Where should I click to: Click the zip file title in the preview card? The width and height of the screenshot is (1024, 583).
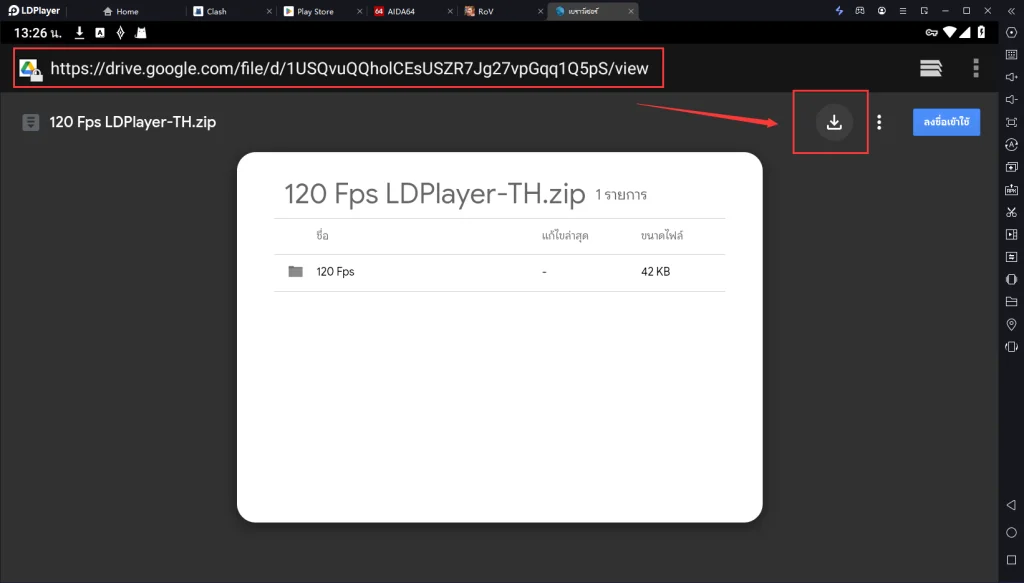tap(434, 194)
